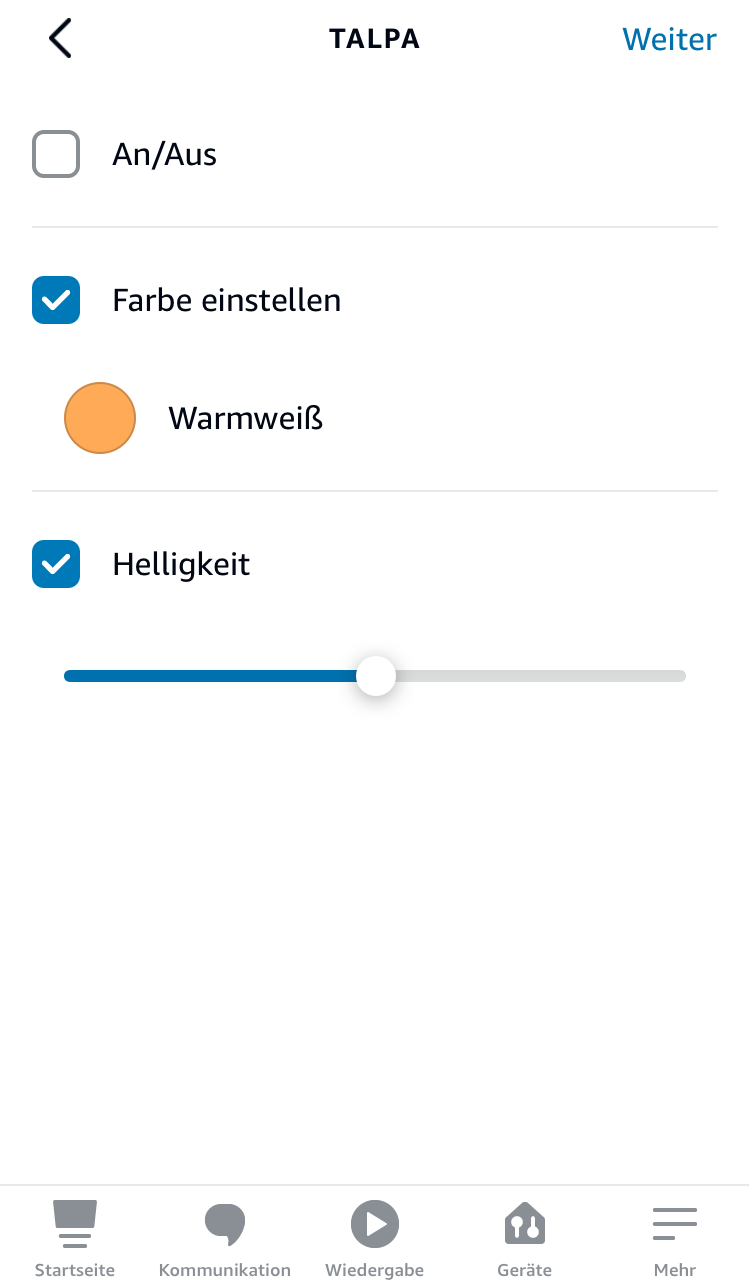The width and height of the screenshot is (749, 1287).
Task: Click the right end of brightness track
Action: pyautogui.click(x=678, y=676)
